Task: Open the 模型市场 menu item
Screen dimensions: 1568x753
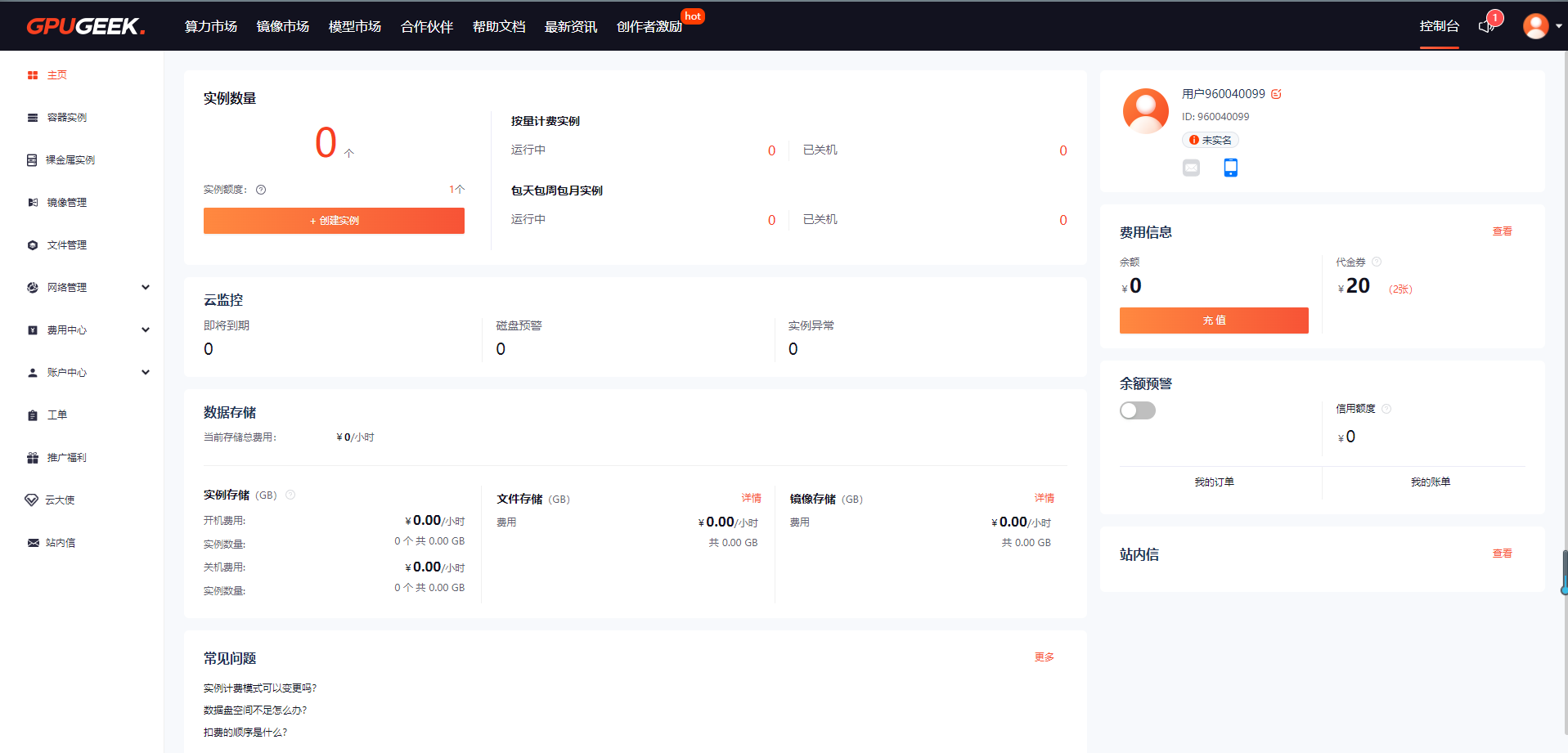Action: [x=353, y=26]
